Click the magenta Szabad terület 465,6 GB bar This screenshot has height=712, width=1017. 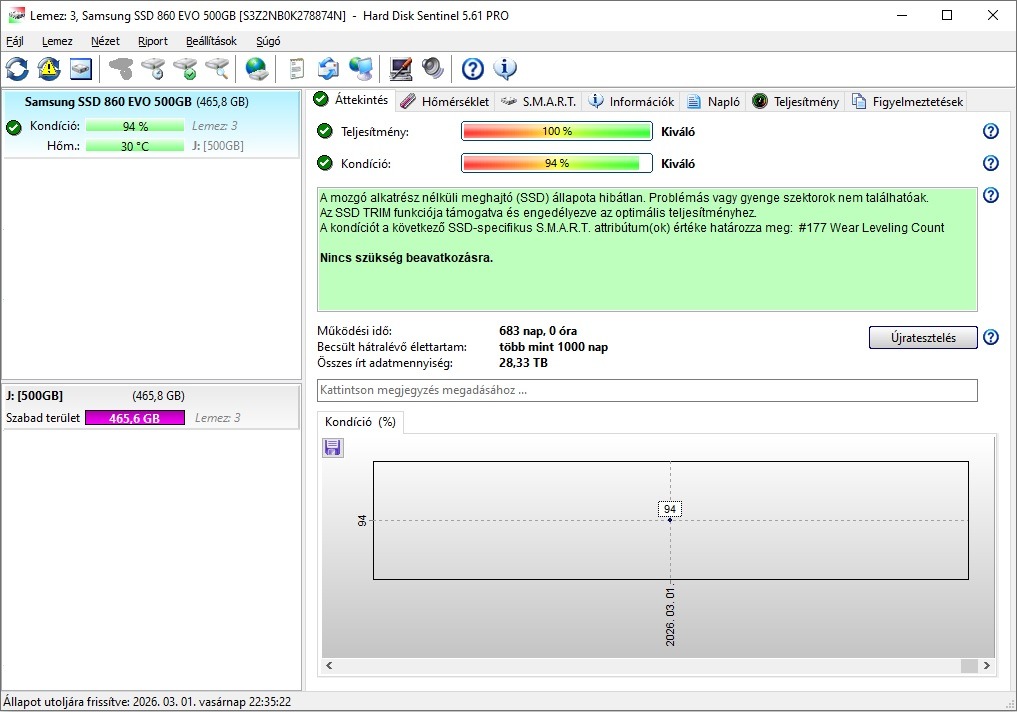coord(135,418)
